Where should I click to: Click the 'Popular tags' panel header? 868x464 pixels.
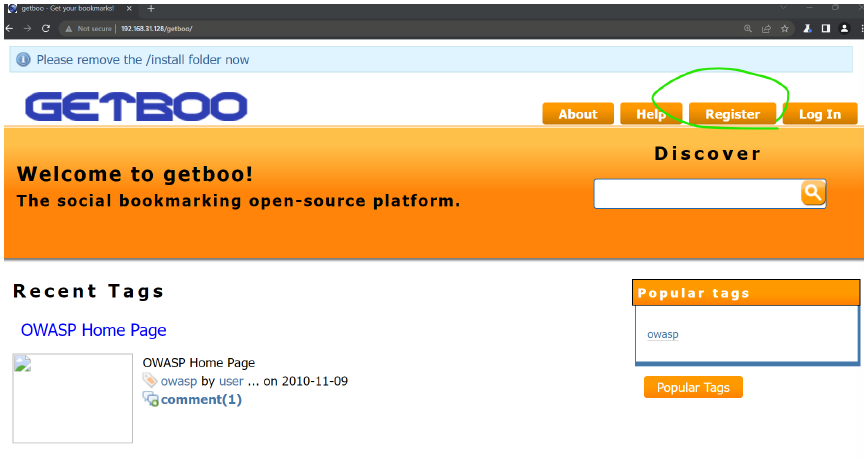point(746,292)
